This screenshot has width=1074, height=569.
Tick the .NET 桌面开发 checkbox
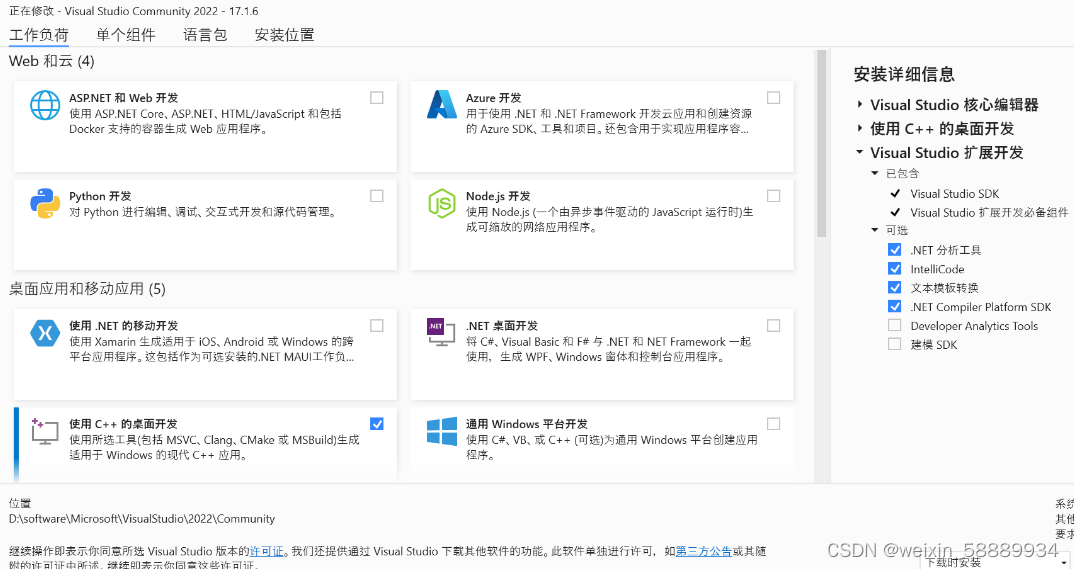(x=773, y=325)
